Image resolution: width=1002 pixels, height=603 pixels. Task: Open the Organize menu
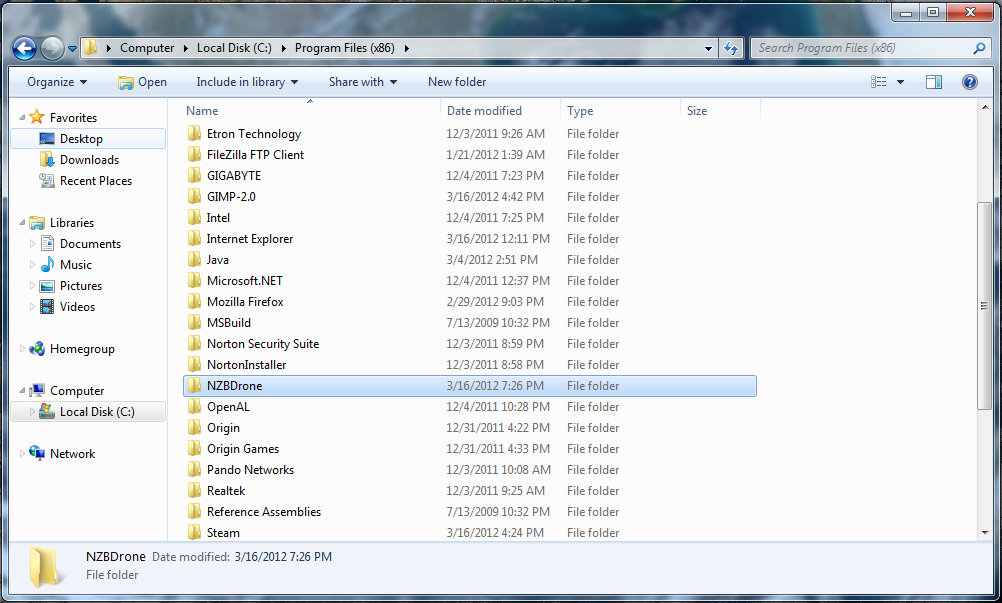(x=57, y=82)
